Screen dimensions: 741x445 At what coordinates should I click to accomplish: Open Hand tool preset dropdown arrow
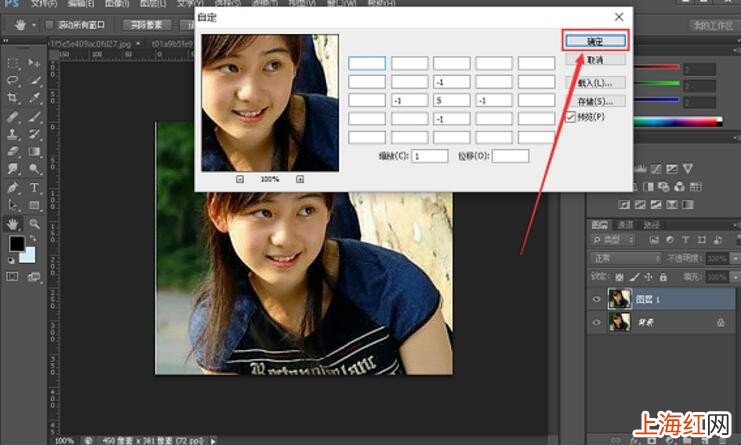(34, 25)
